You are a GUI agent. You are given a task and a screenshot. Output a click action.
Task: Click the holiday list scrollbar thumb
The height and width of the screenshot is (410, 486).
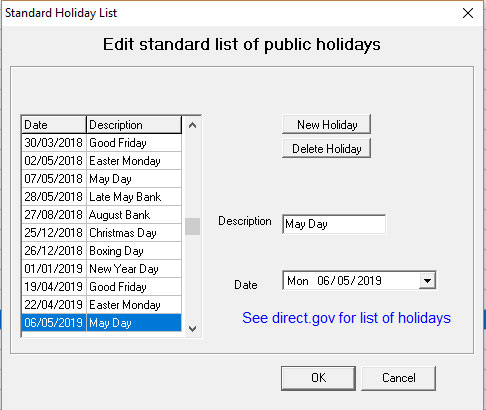coord(192,227)
